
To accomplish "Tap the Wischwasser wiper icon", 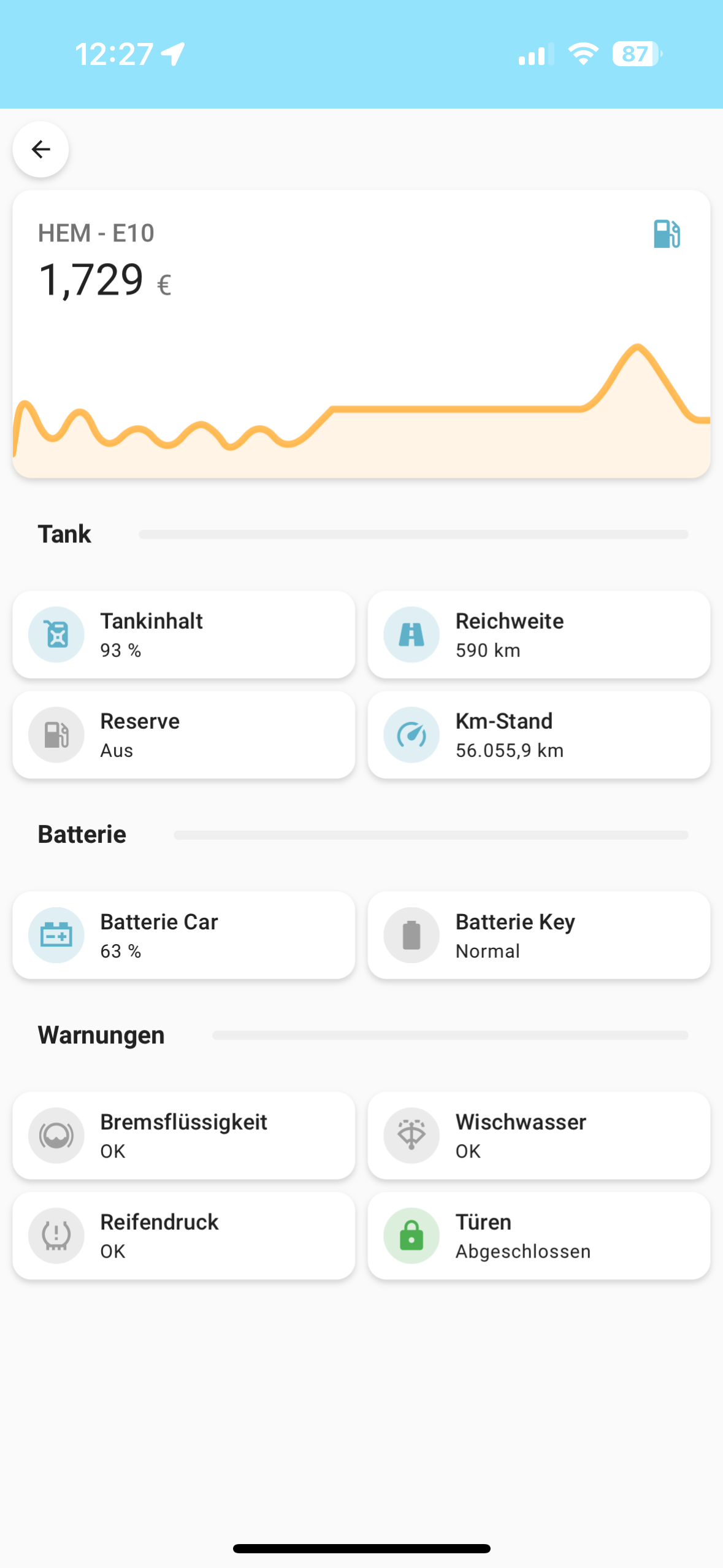I will click(x=411, y=1136).
